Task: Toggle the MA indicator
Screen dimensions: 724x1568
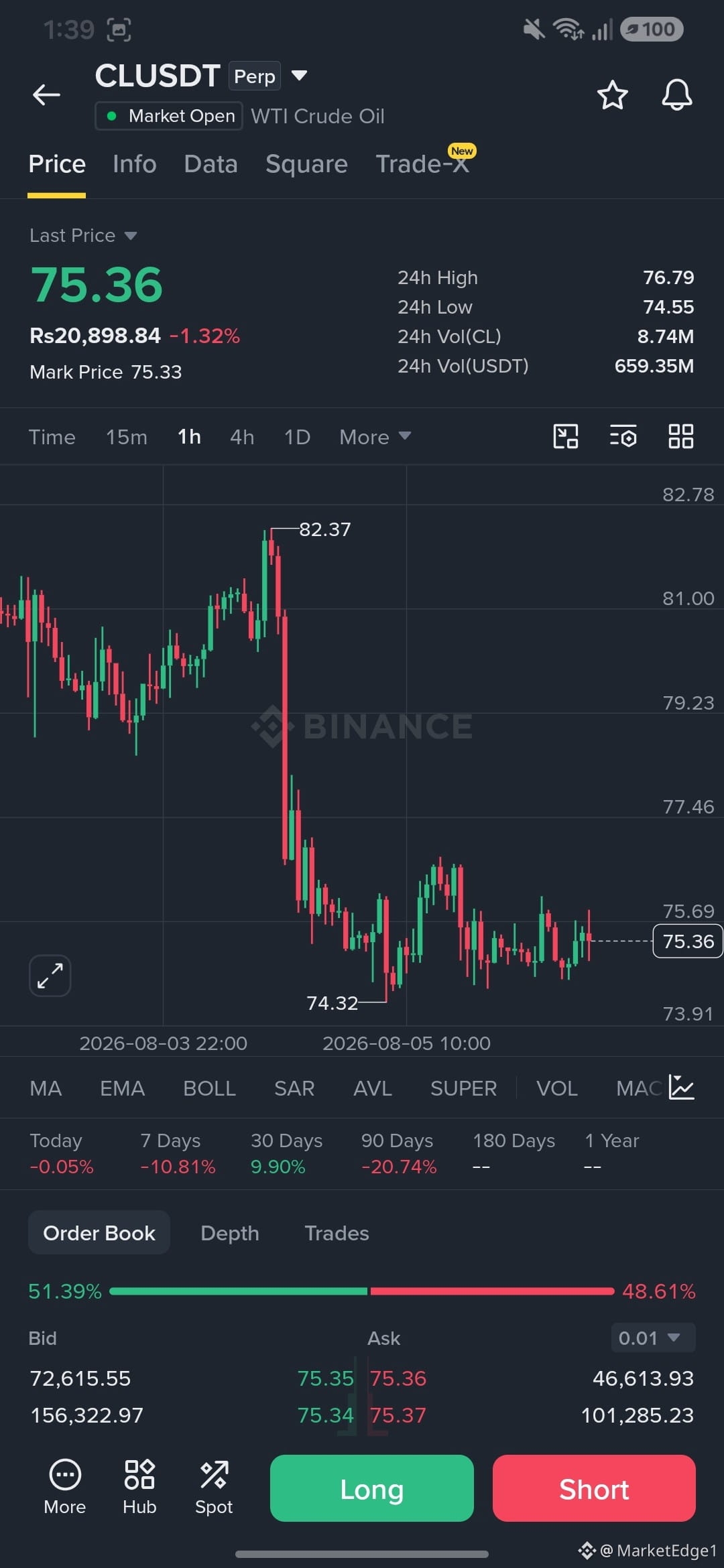Action: click(x=46, y=1088)
